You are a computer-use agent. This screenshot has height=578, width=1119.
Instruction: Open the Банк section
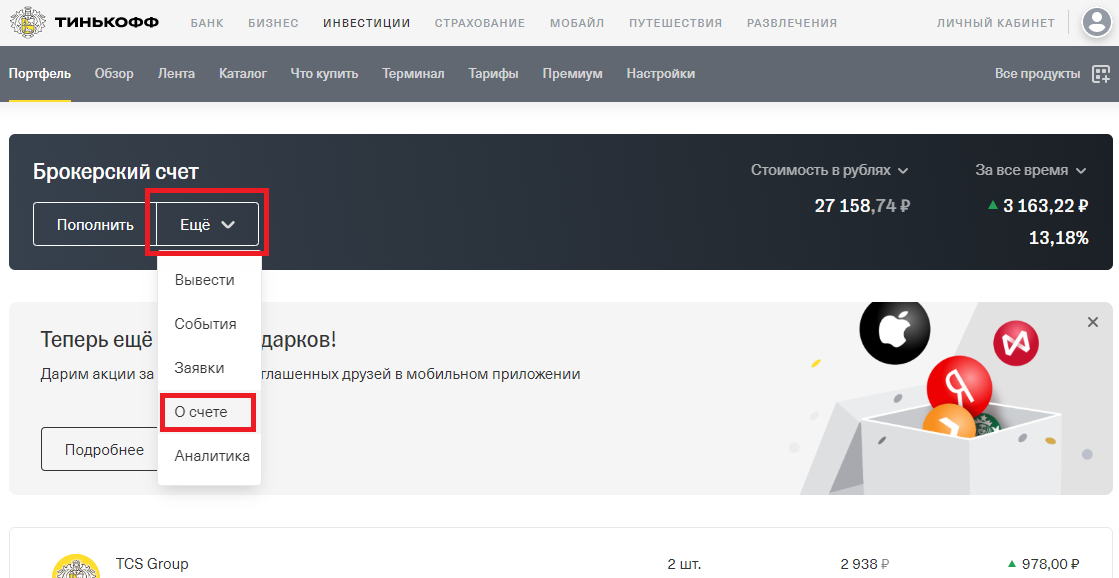click(207, 24)
